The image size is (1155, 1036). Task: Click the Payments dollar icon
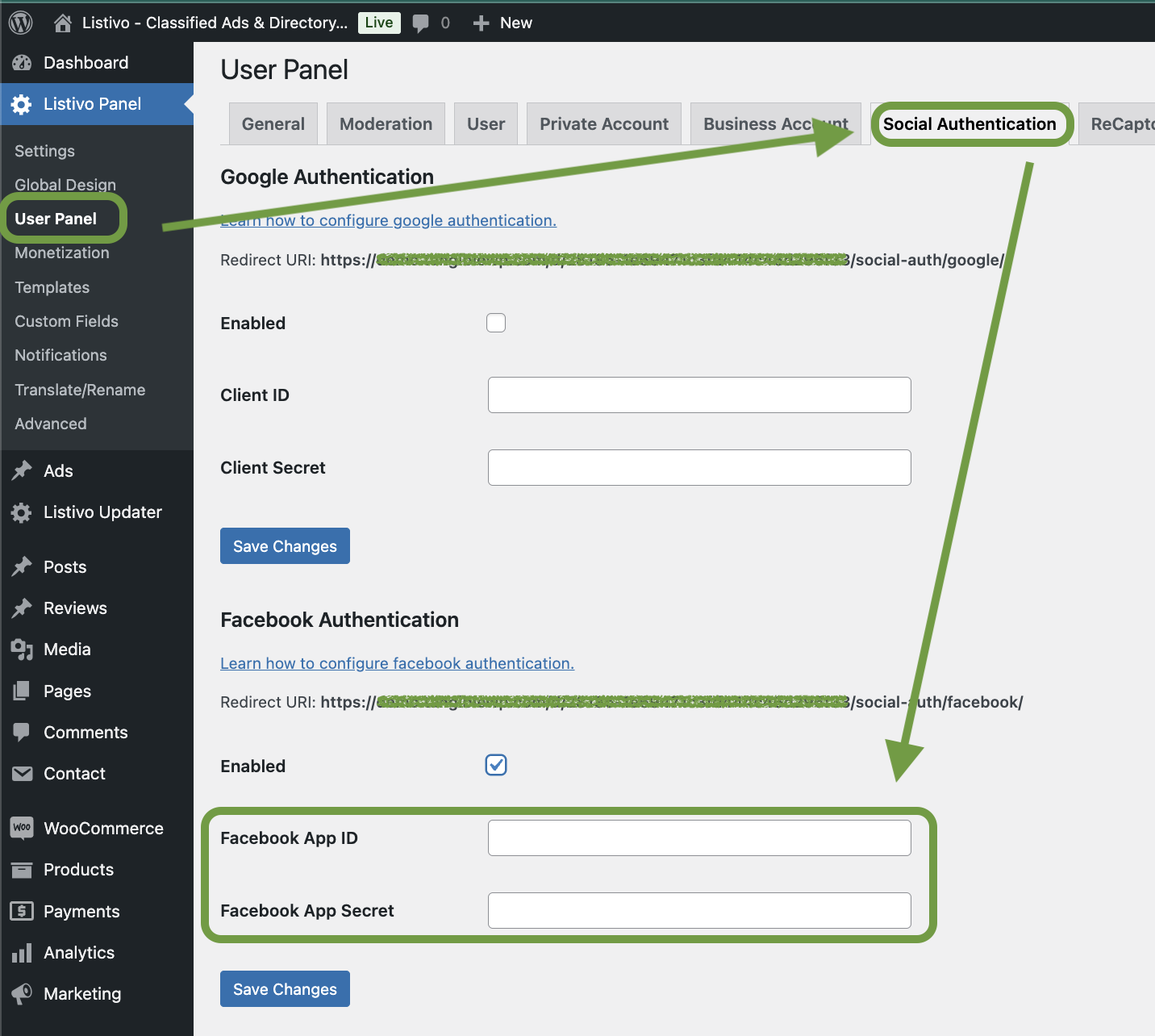click(22, 911)
